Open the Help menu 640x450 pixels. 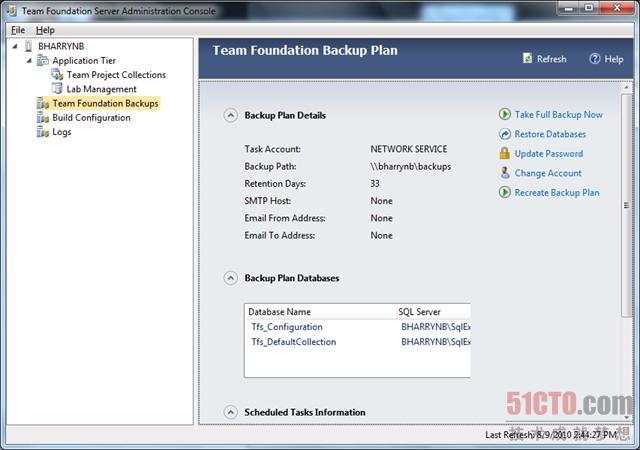click(x=45, y=30)
